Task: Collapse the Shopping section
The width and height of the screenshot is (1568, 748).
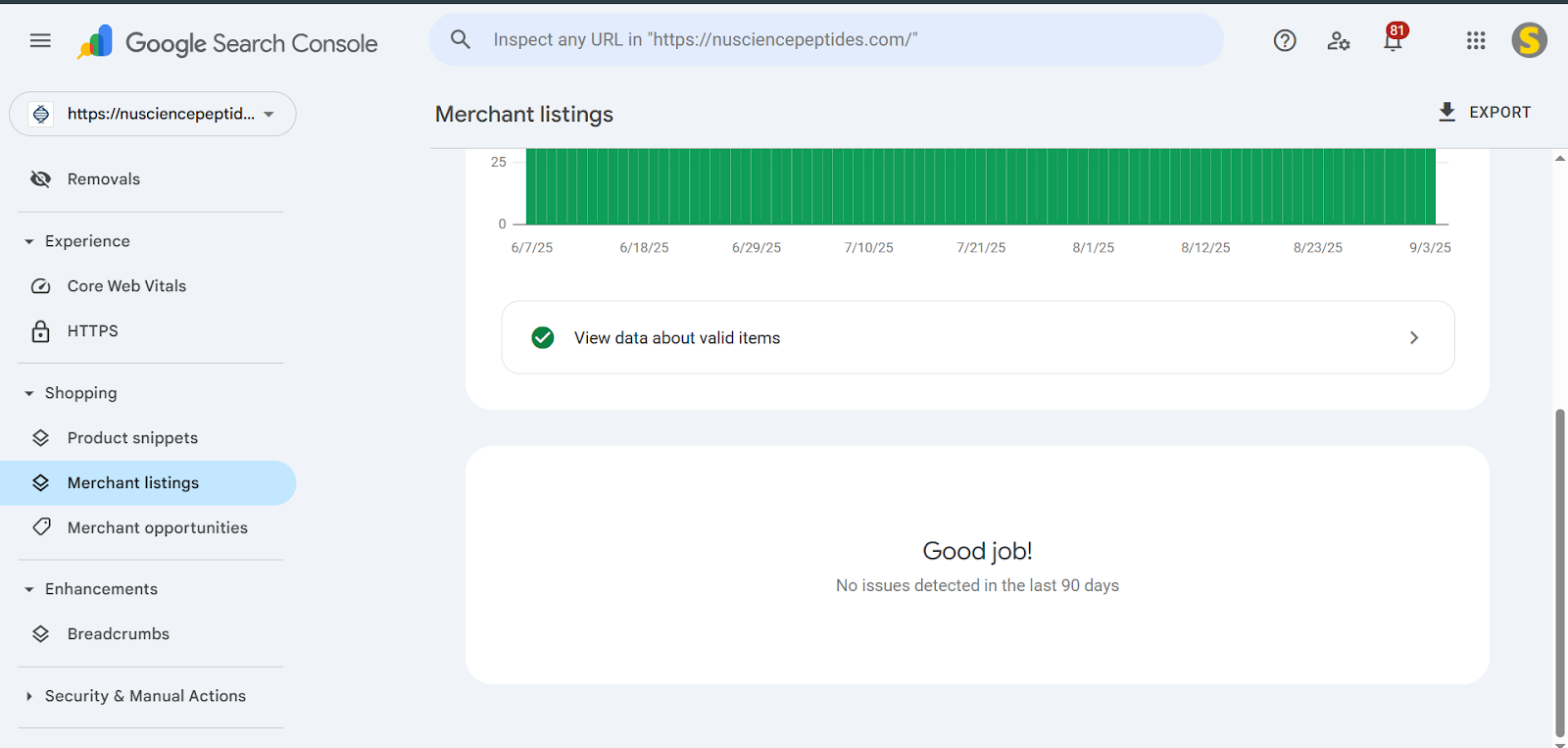Action: 29,393
